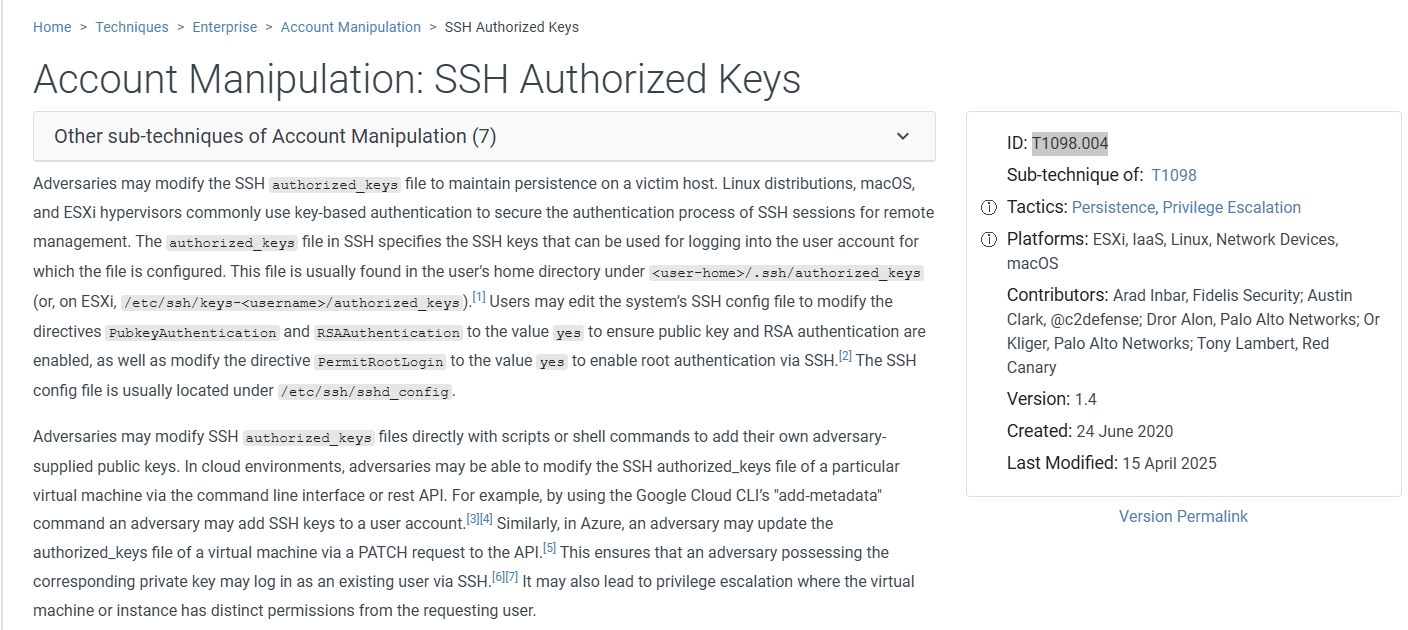Image resolution: width=1408 pixels, height=630 pixels.
Task: Navigate to Enterprise breadcrumb
Action: coord(224,27)
